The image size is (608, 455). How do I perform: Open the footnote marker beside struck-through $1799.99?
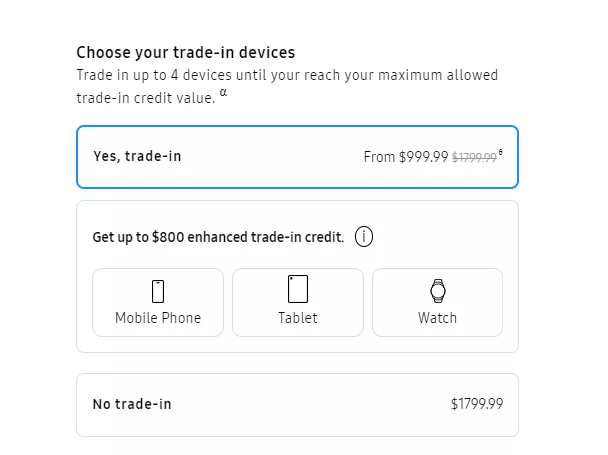[501, 152]
